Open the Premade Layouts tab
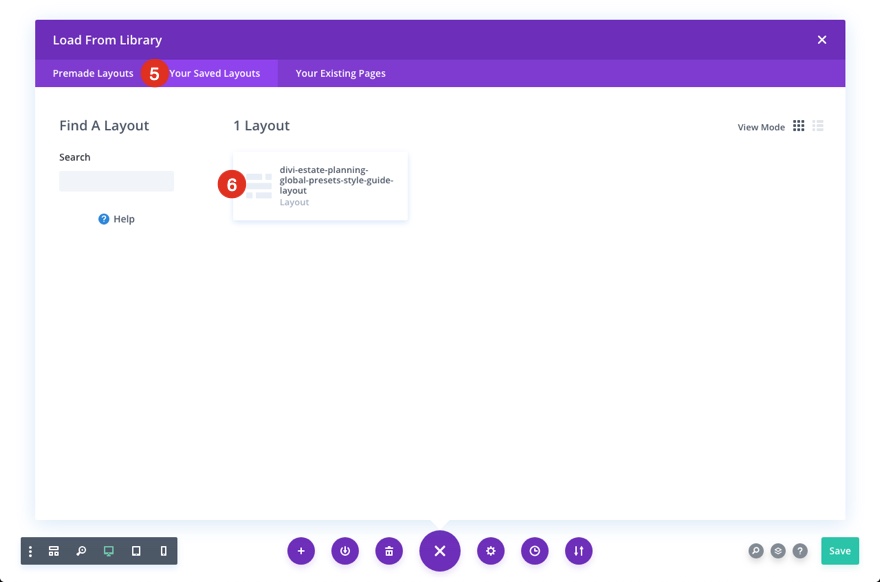The image size is (880, 582). pyautogui.click(x=93, y=74)
